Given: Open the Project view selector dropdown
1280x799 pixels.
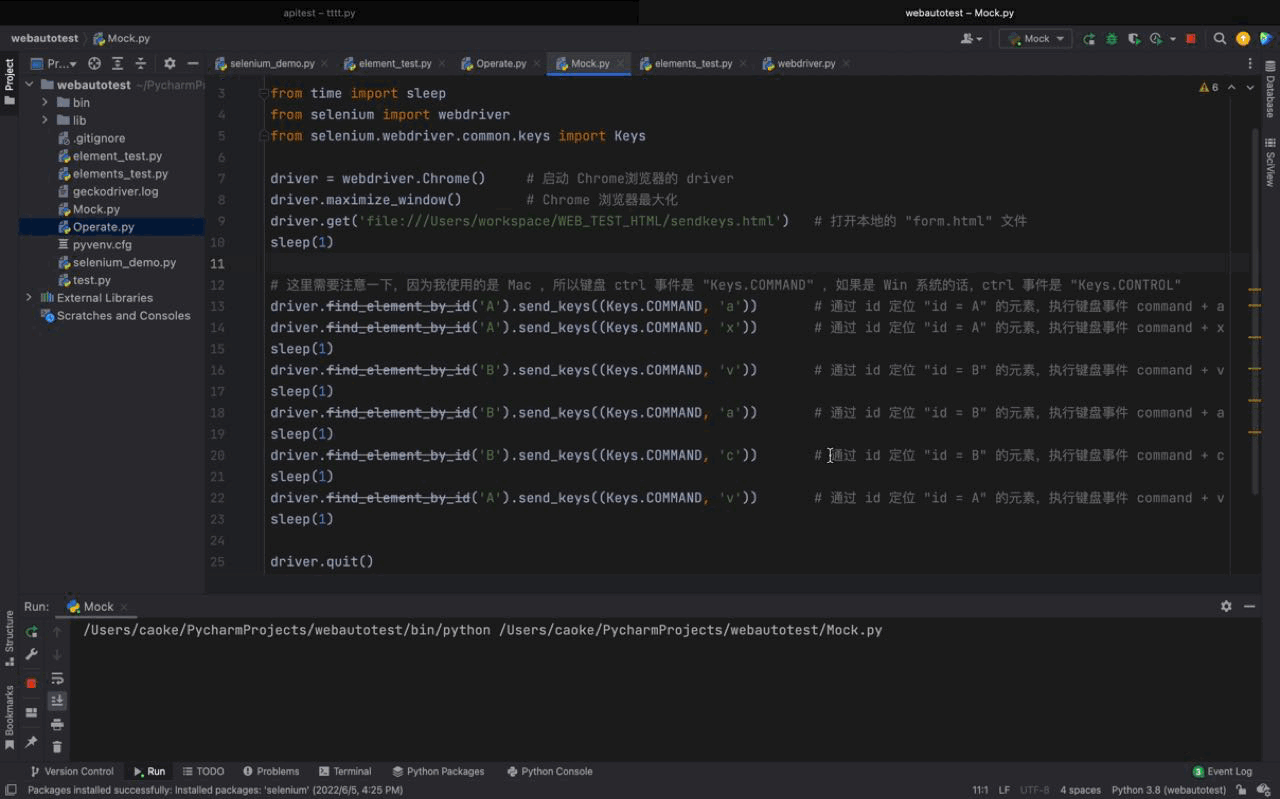Looking at the screenshot, I should click(55, 63).
